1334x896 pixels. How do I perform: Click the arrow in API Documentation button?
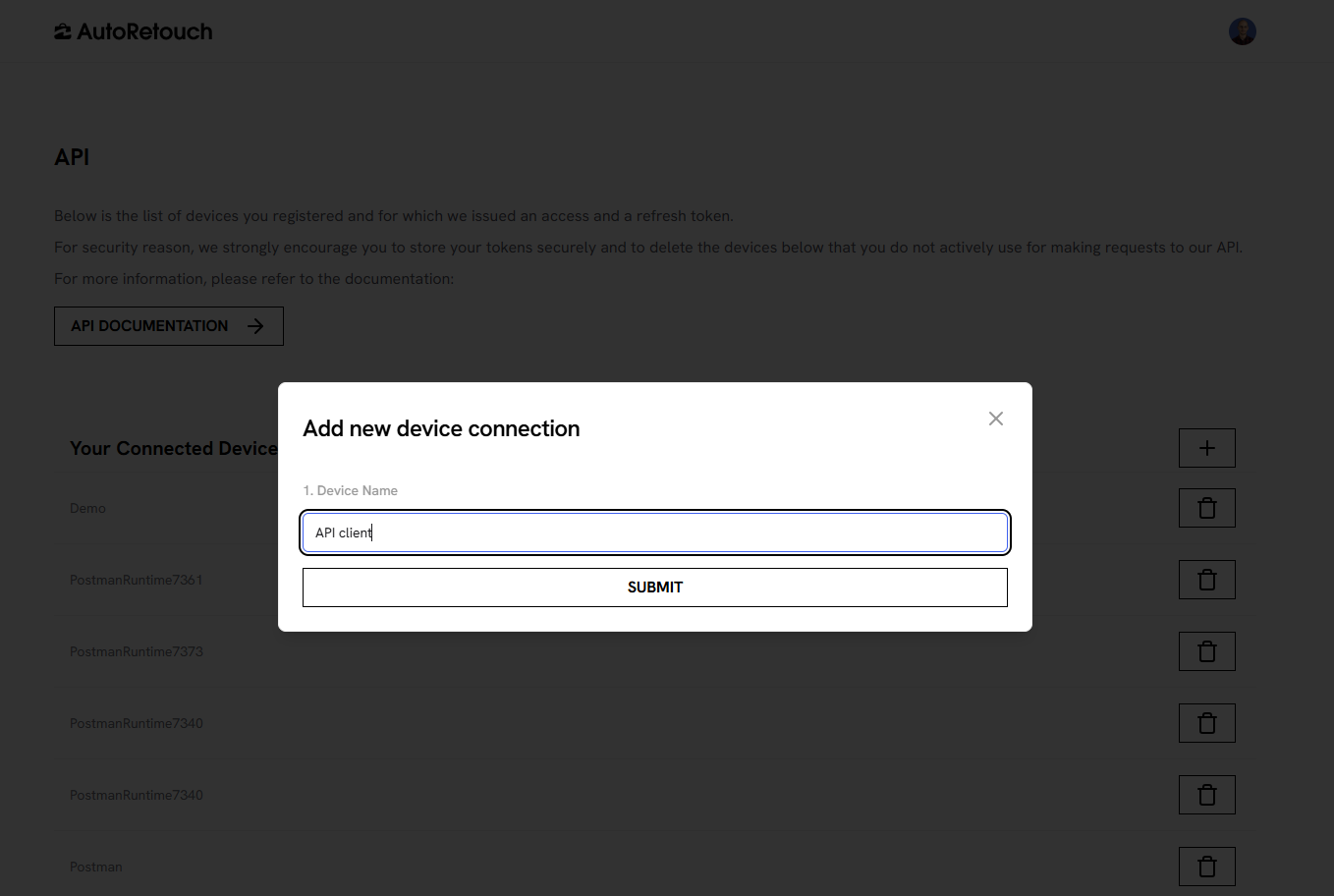(x=255, y=326)
